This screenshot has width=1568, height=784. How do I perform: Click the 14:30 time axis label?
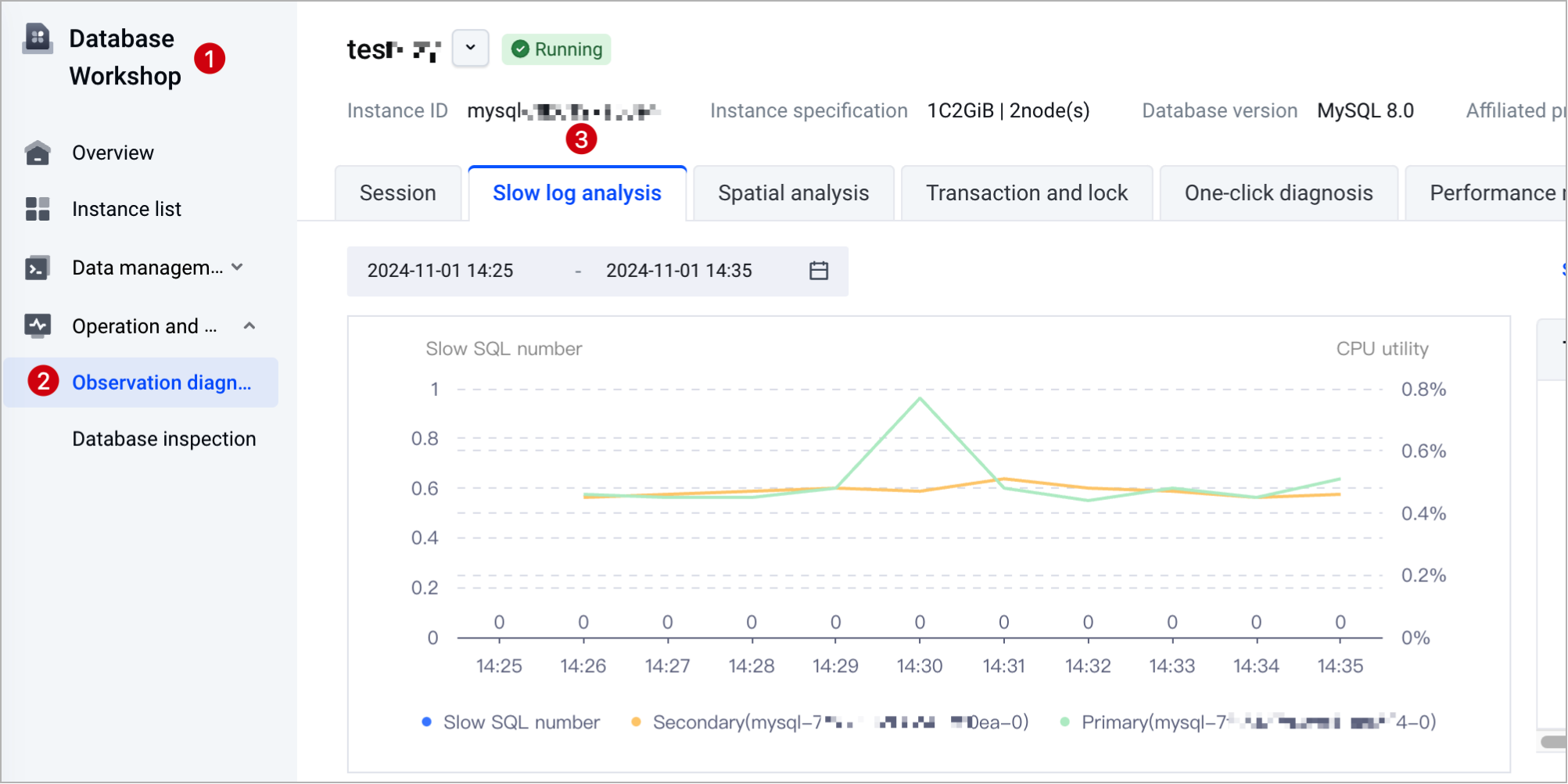(920, 666)
